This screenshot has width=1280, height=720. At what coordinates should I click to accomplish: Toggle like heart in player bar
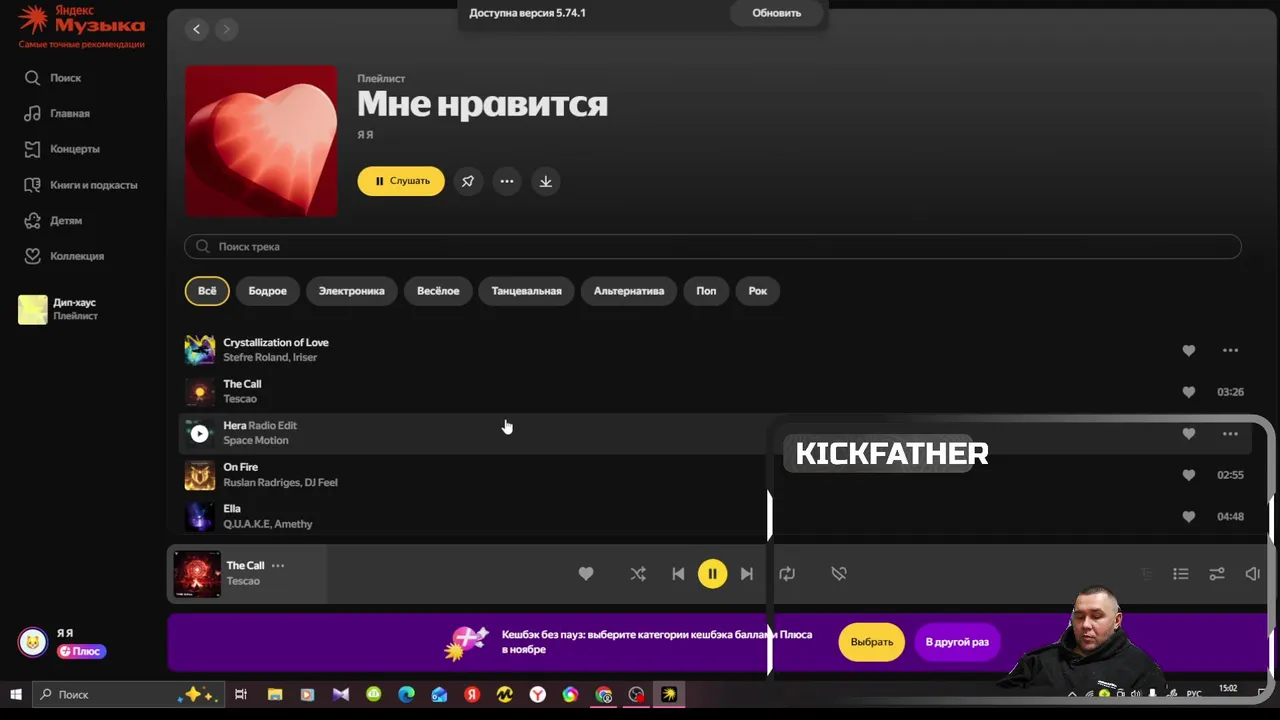coord(586,574)
